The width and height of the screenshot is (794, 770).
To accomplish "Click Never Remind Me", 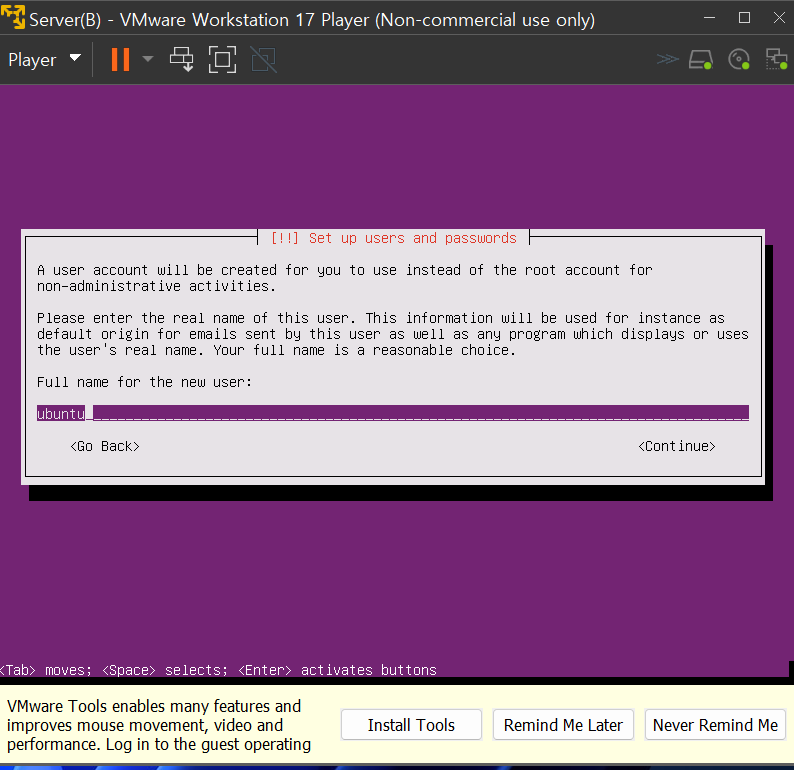I will tap(715, 724).
